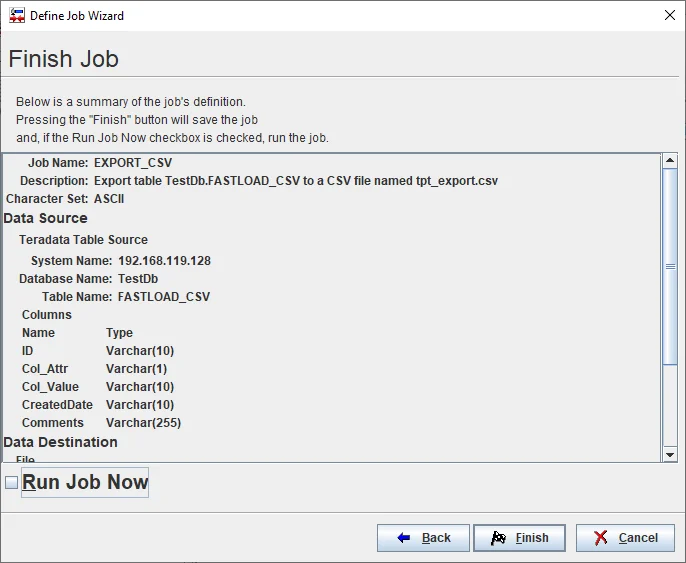Click the checkered flag icon on Finish

[498, 538]
